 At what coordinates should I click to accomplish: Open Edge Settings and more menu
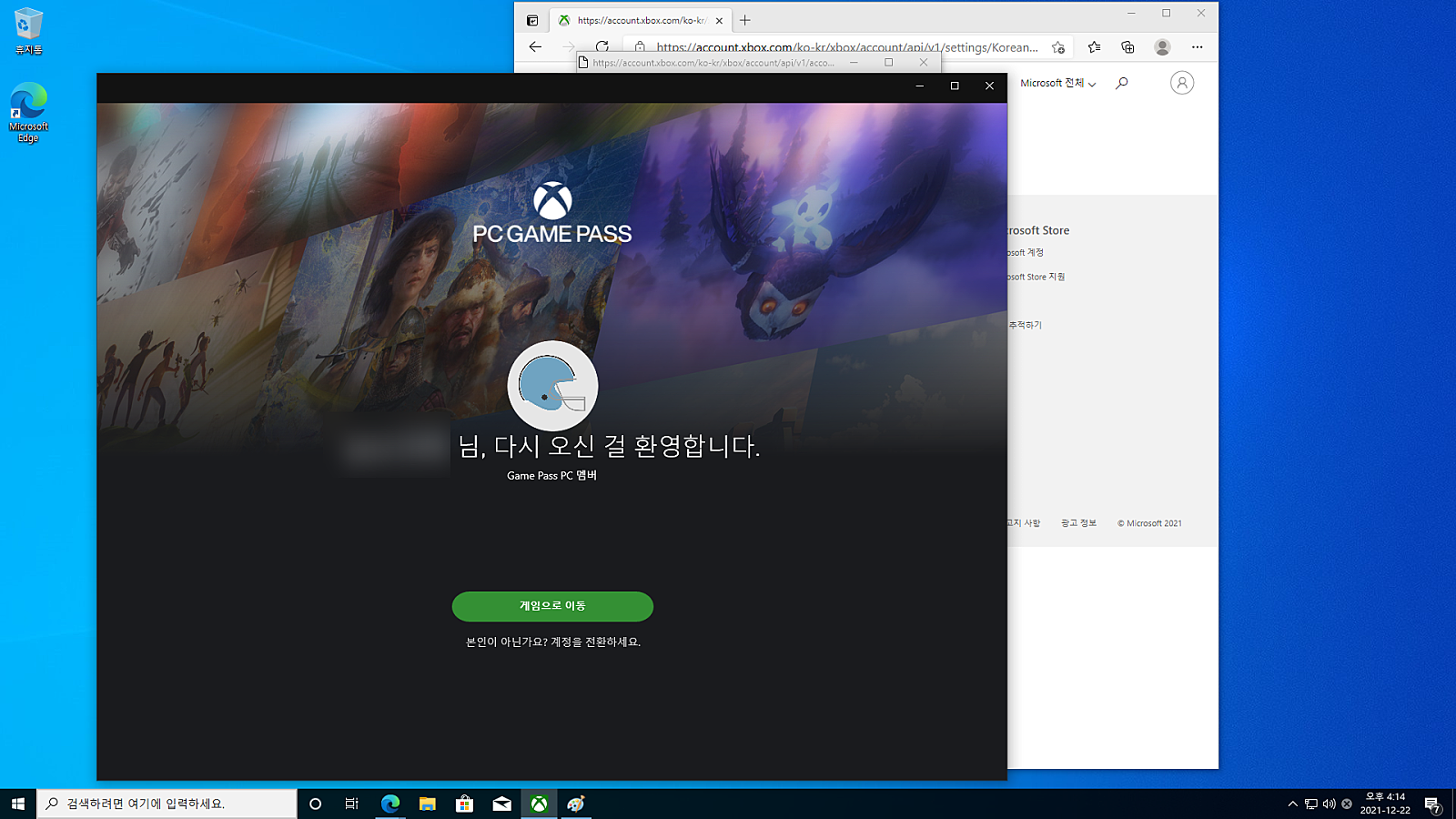coord(1197,47)
